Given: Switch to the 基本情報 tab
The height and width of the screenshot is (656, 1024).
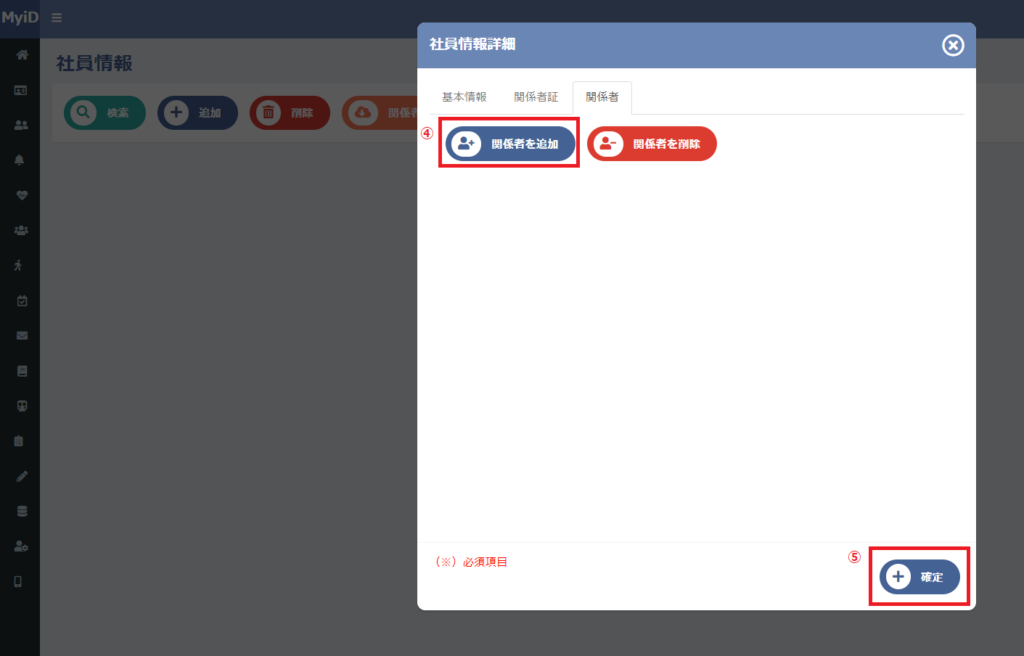Looking at the screenshot, I should 464,97.
